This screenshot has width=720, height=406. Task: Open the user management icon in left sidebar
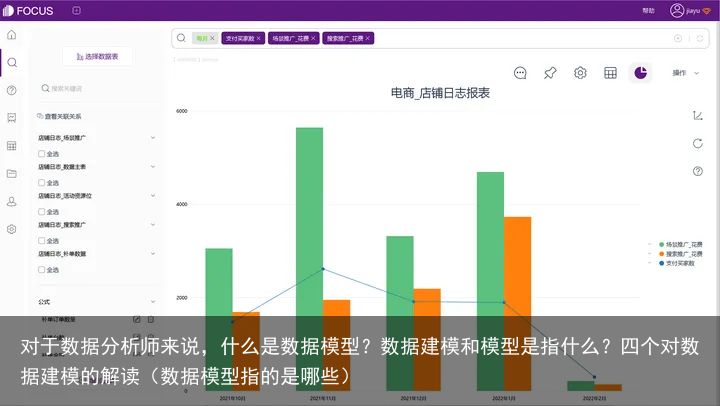click(12, 202)
